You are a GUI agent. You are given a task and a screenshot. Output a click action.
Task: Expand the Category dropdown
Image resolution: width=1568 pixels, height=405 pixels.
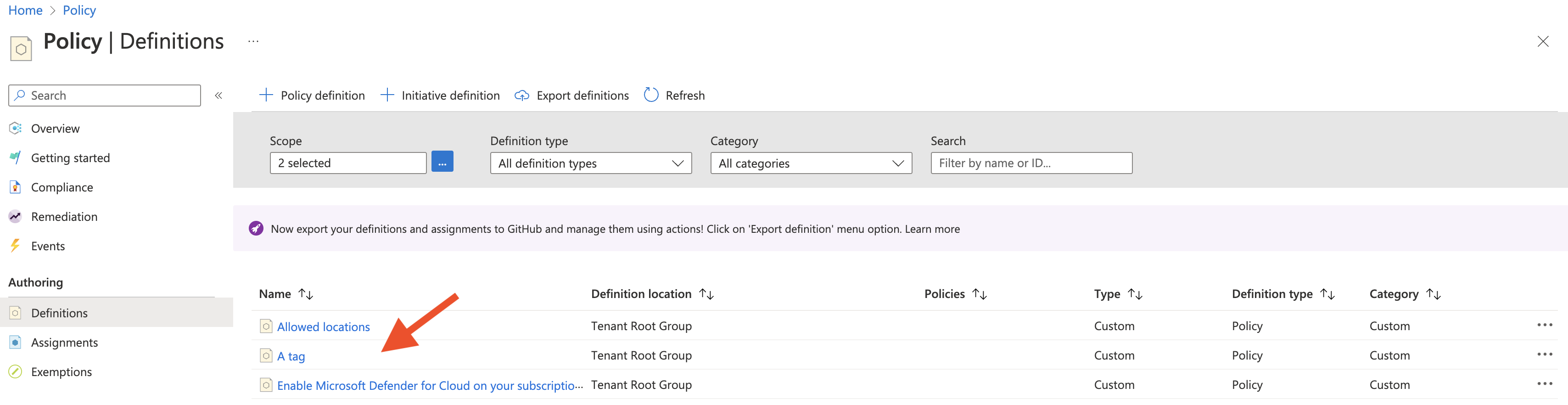(810, 163)
